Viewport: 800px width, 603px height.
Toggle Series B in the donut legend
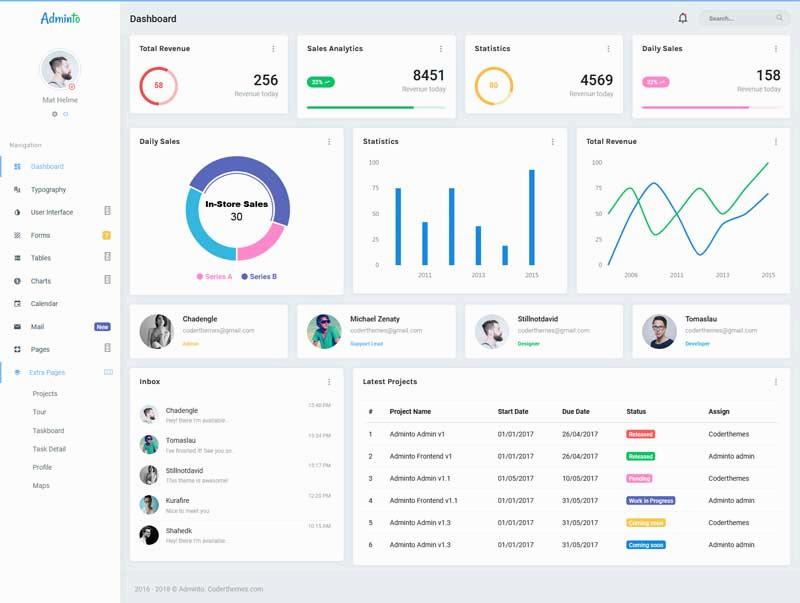click(259, 276)
